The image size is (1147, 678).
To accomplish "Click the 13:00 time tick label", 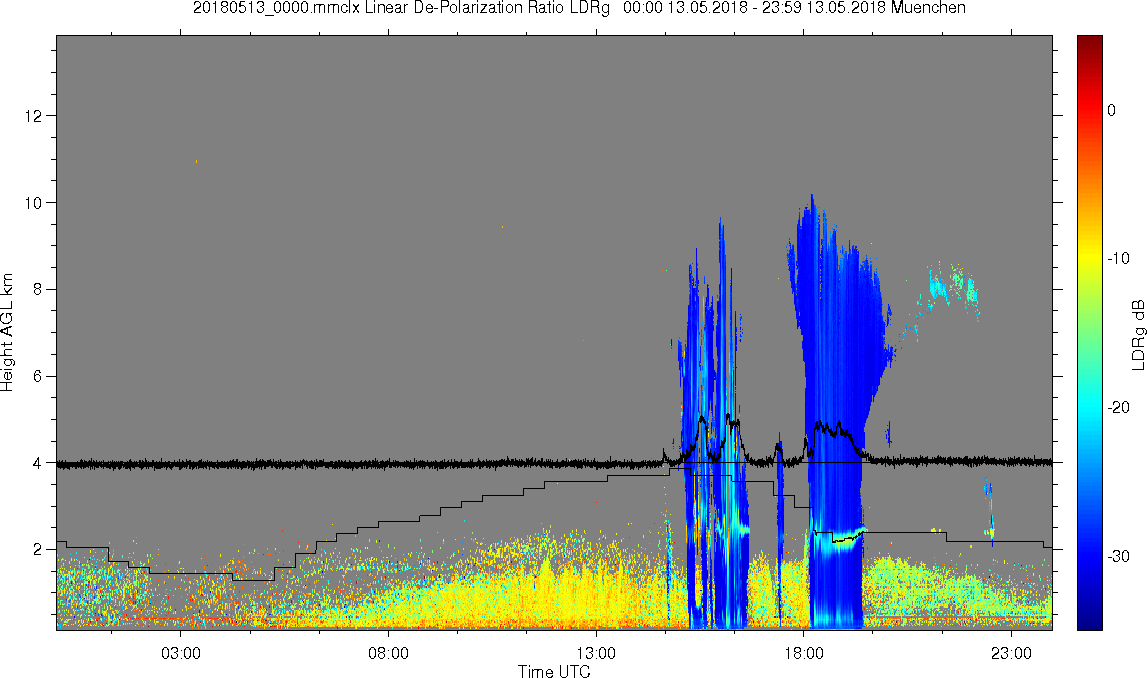I will tap(596, 652).
